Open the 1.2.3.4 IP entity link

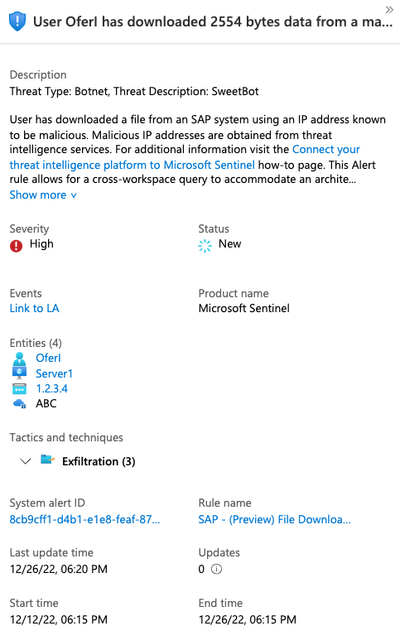click(52, 389)
